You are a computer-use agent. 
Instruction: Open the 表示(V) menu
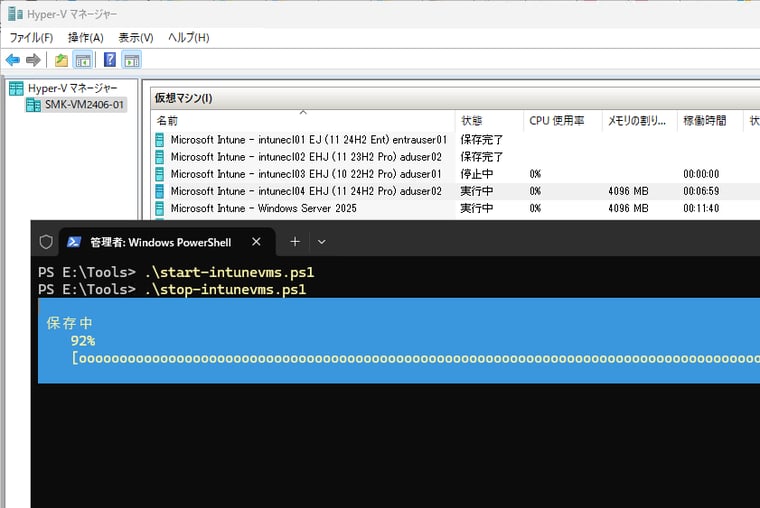pos(136,37)
